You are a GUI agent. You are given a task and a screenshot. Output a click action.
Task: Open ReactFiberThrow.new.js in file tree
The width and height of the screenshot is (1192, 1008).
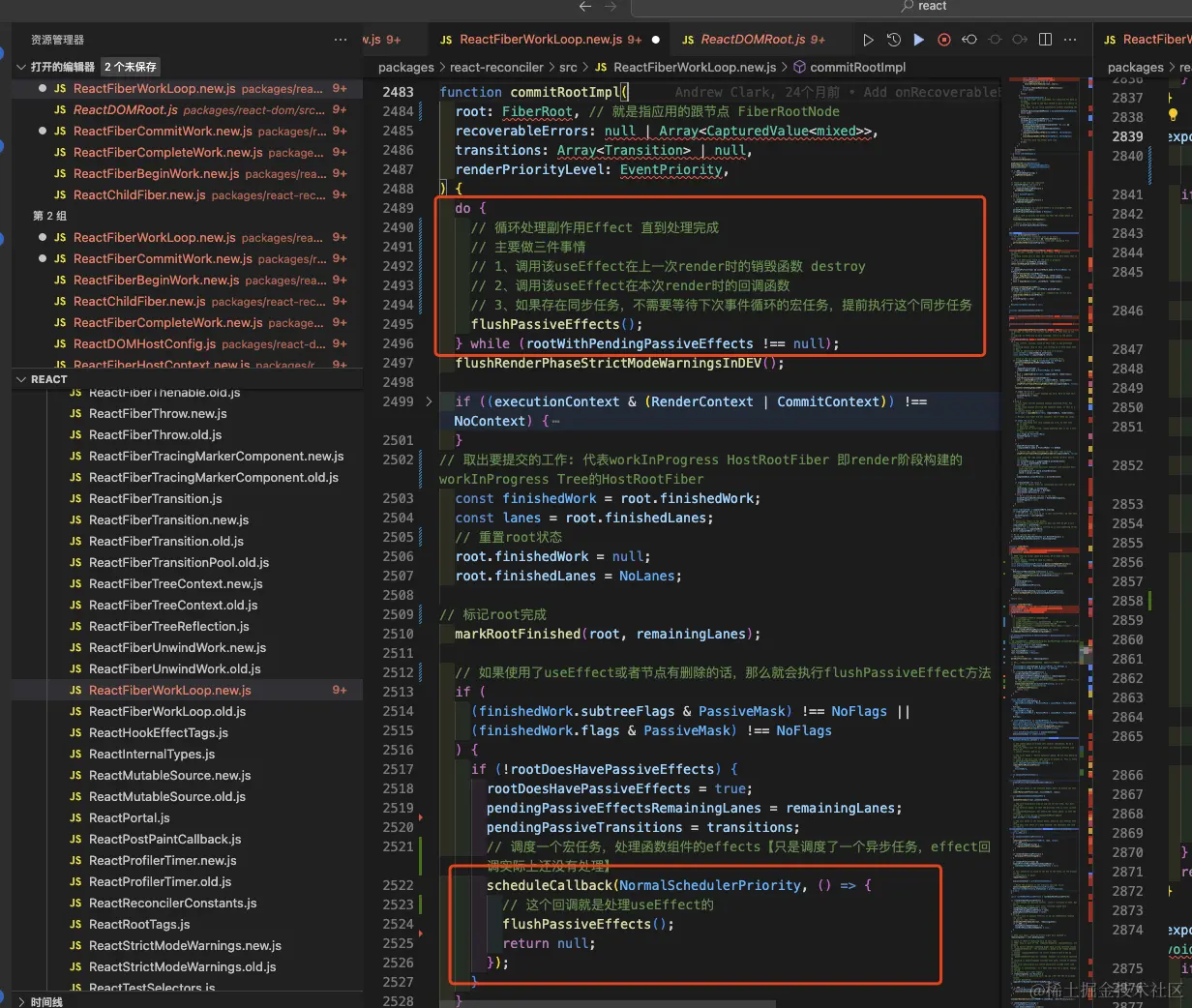pyautogui.click(x=187, y=413)
